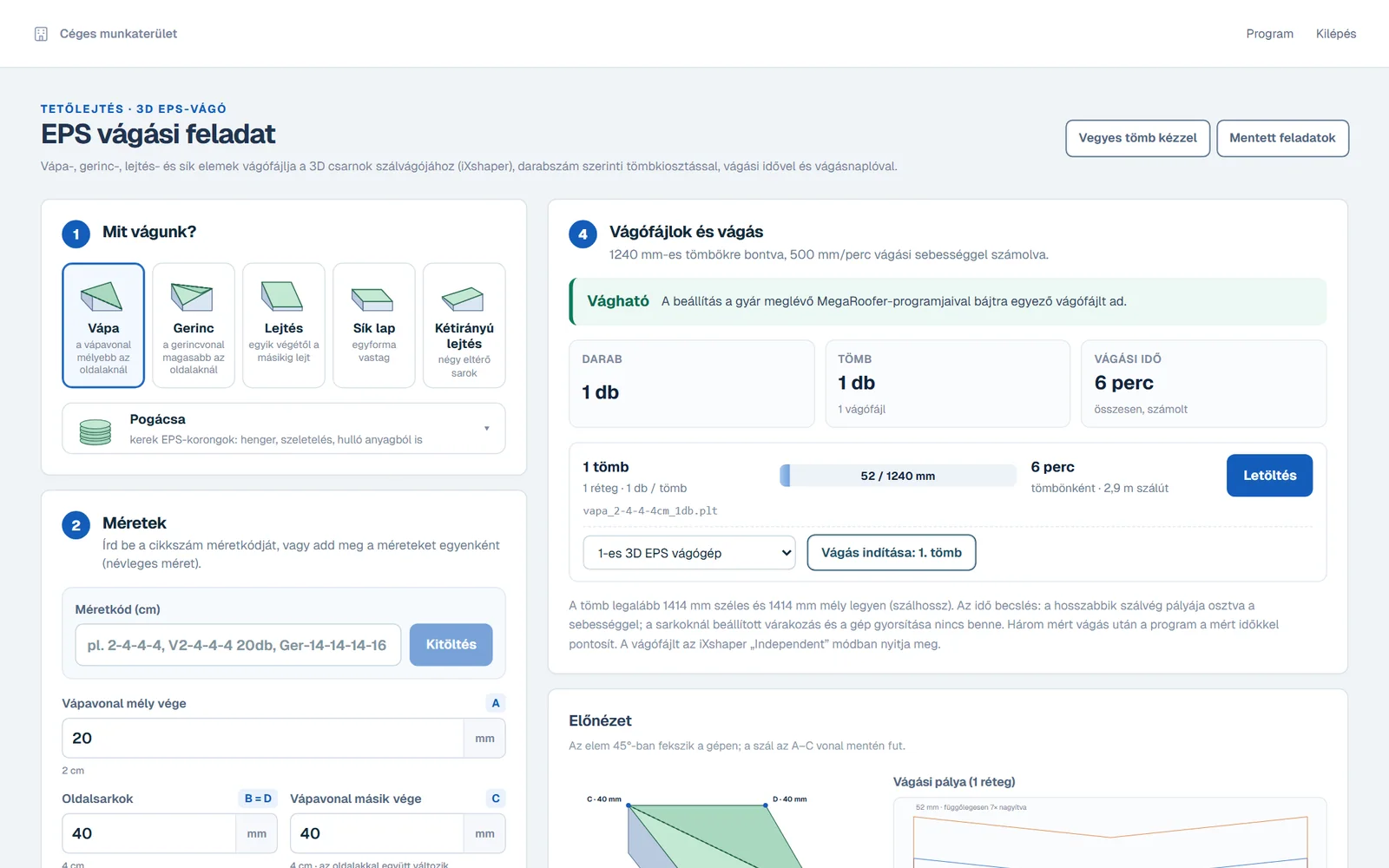Focus the Méretkód (cm) input field
The image size is (1389, 868).
238,645
